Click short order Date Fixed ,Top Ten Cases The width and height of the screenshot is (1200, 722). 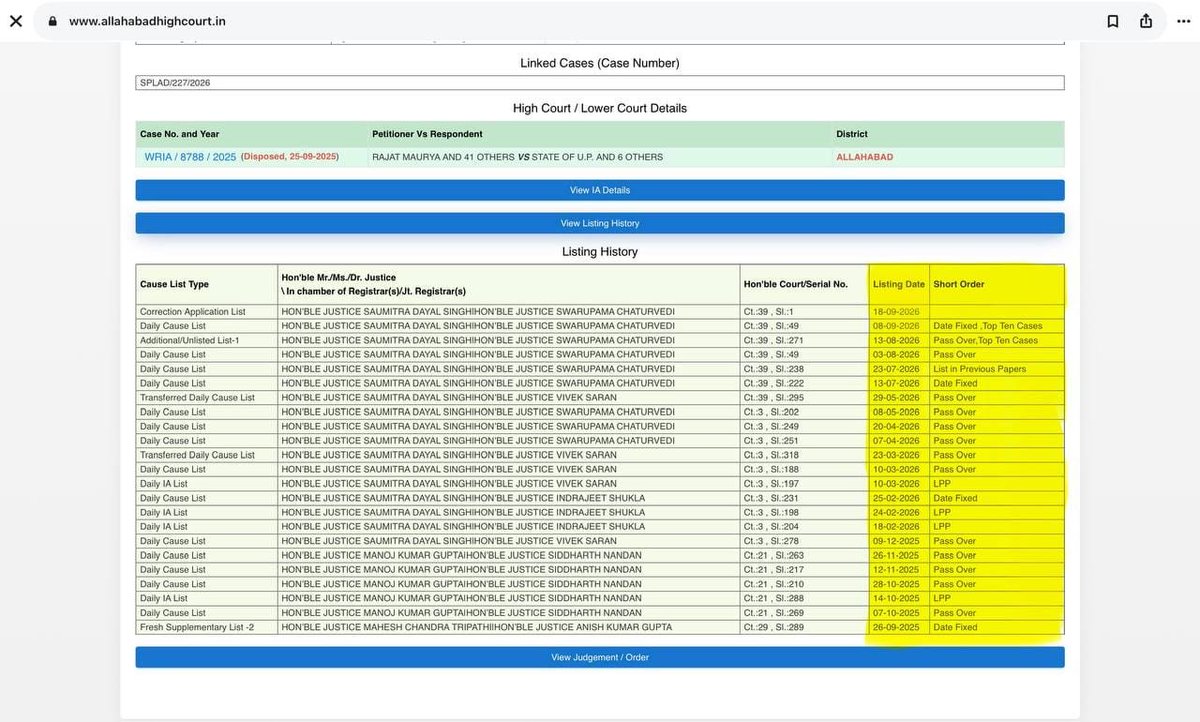pyautogui.click(x=988, y=326)
